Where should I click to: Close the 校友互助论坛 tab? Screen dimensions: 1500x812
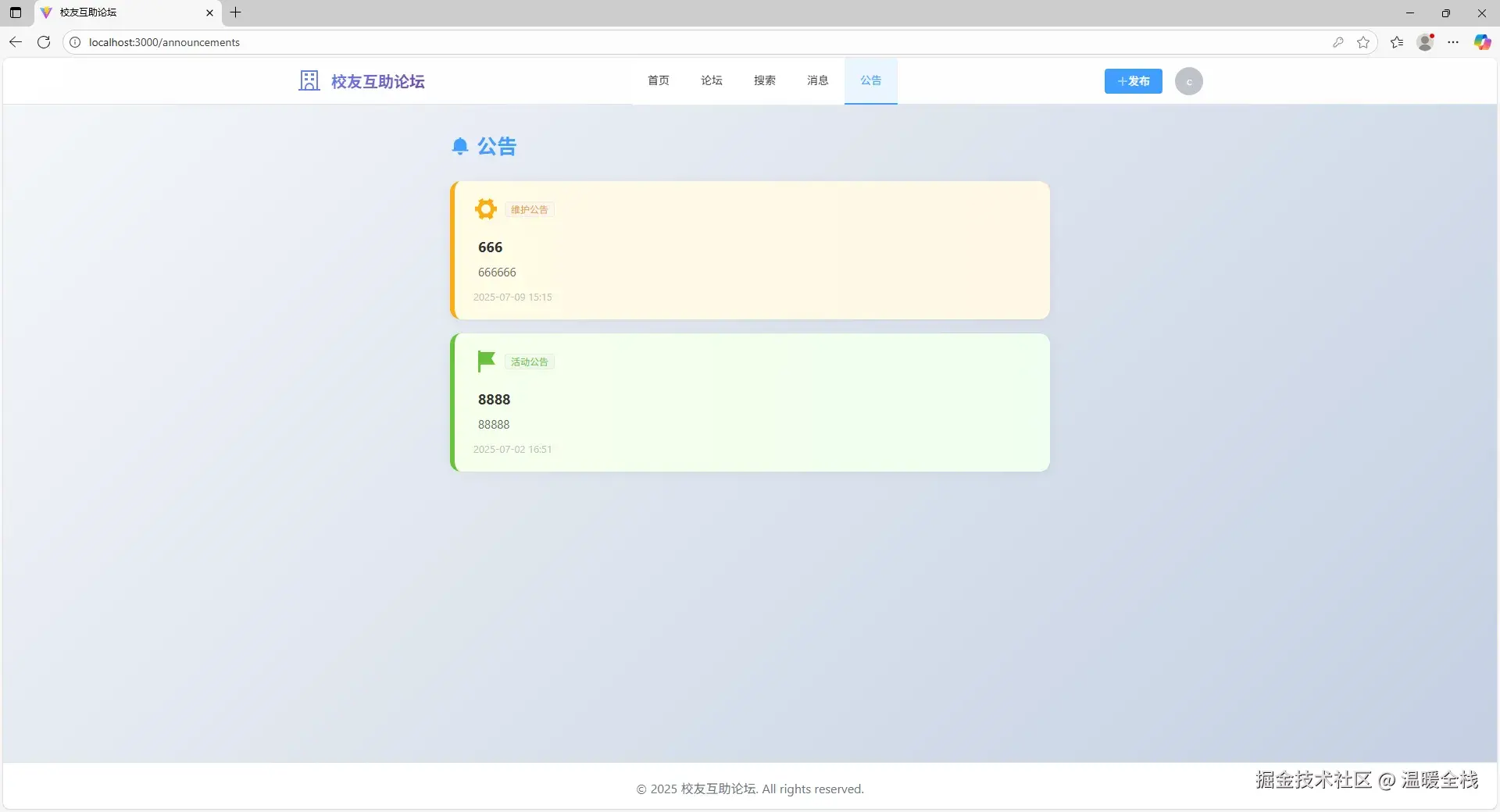point(209,12)
